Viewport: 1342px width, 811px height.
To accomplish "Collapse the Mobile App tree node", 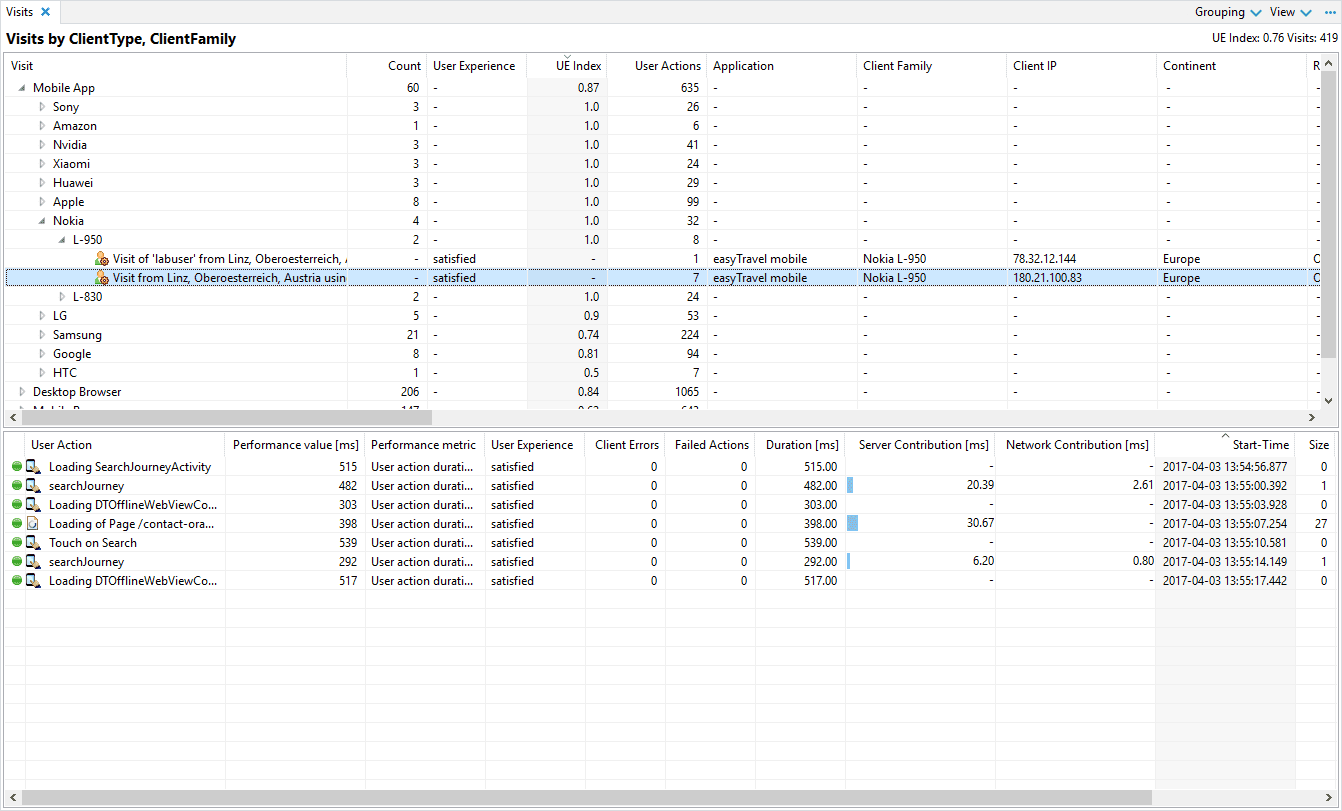I will [22, 88].
